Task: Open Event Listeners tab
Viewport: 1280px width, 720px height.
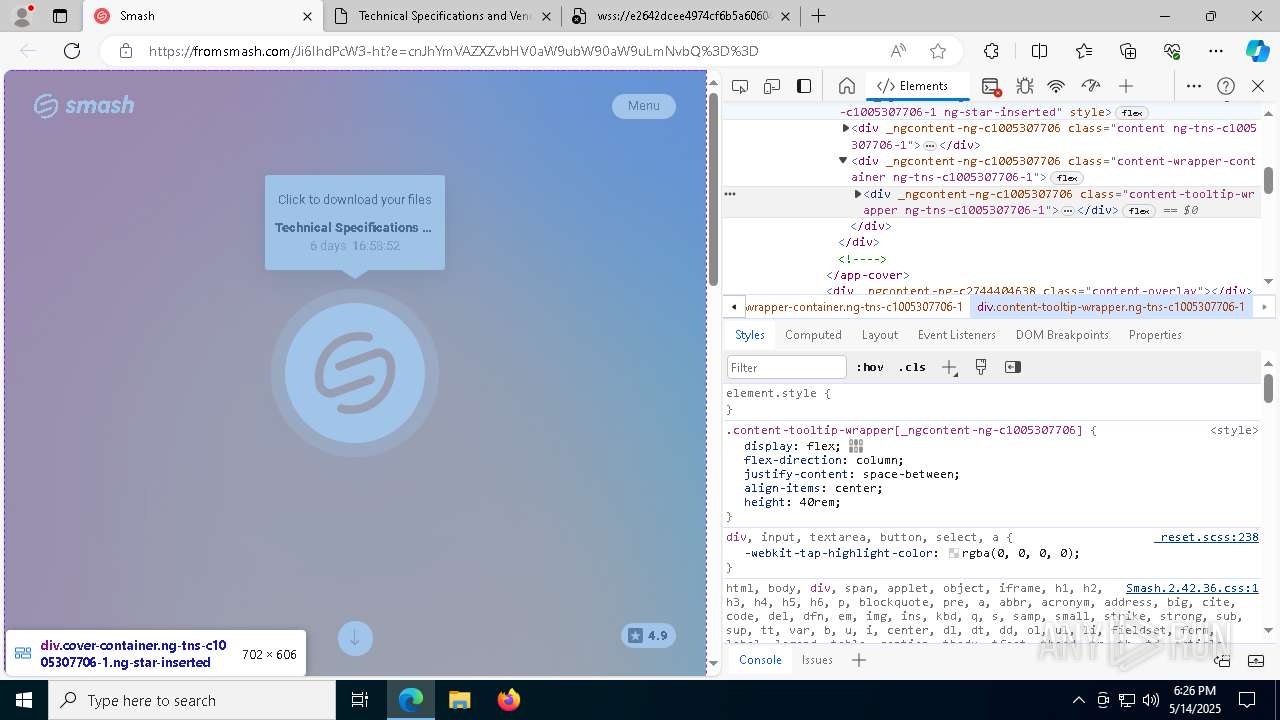Action: (956, 335)
